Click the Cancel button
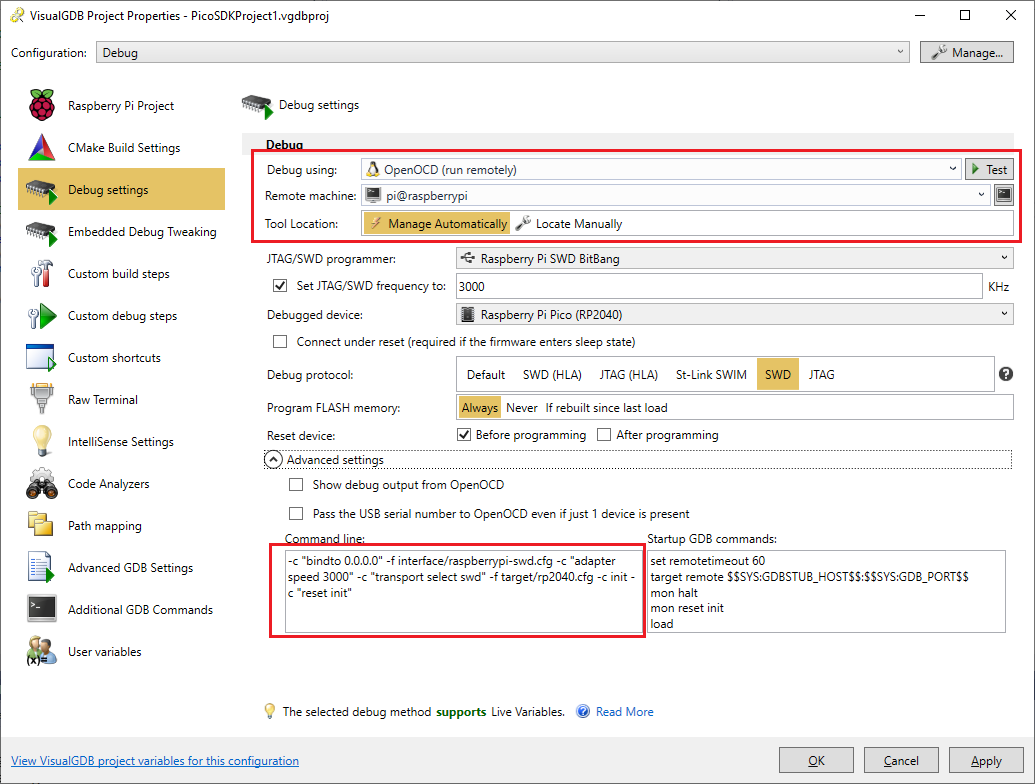Viewport: 1035px width, 784px height. tap(901, 760)
